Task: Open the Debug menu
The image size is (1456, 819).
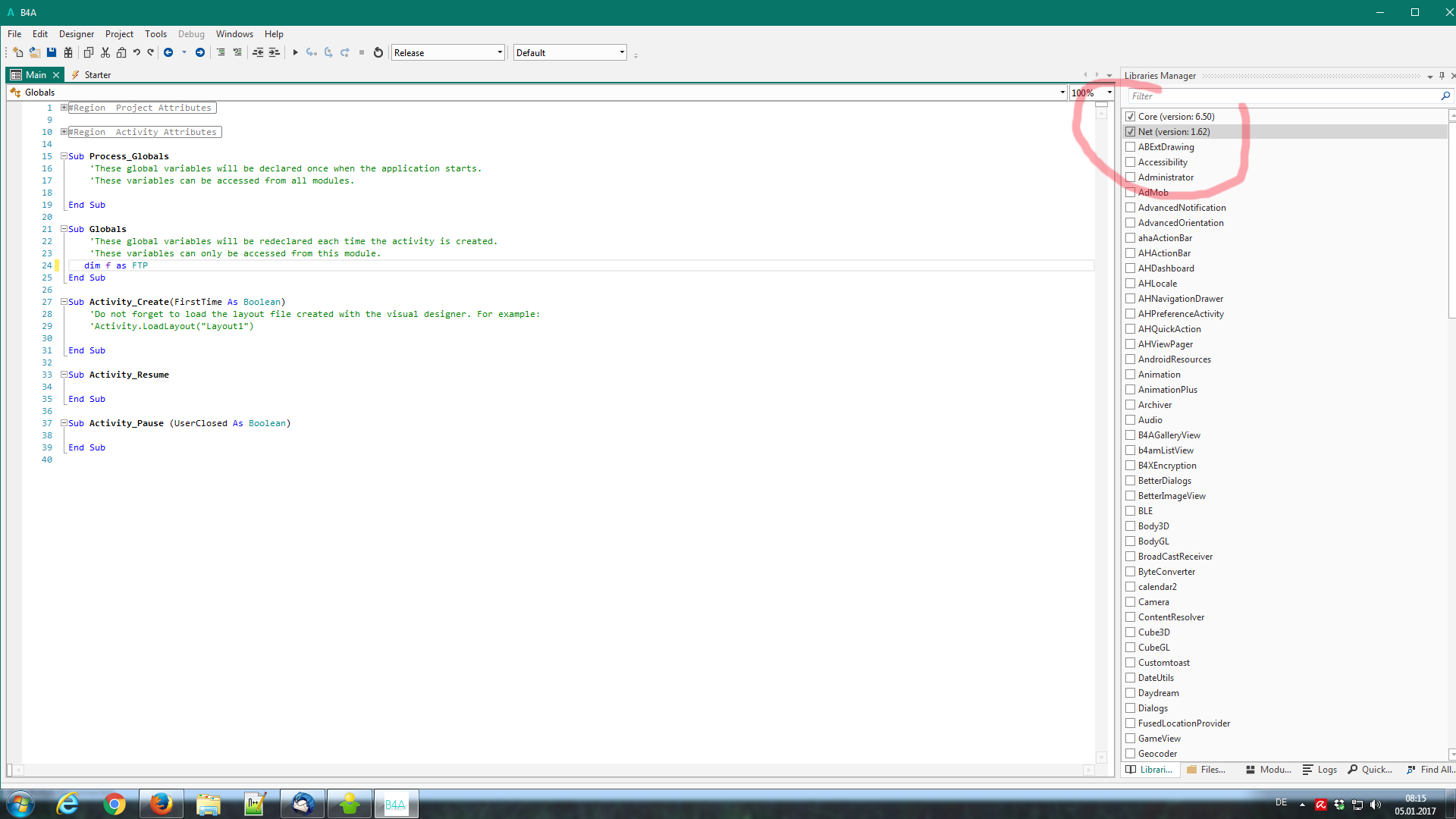Action: click(191, 34)
